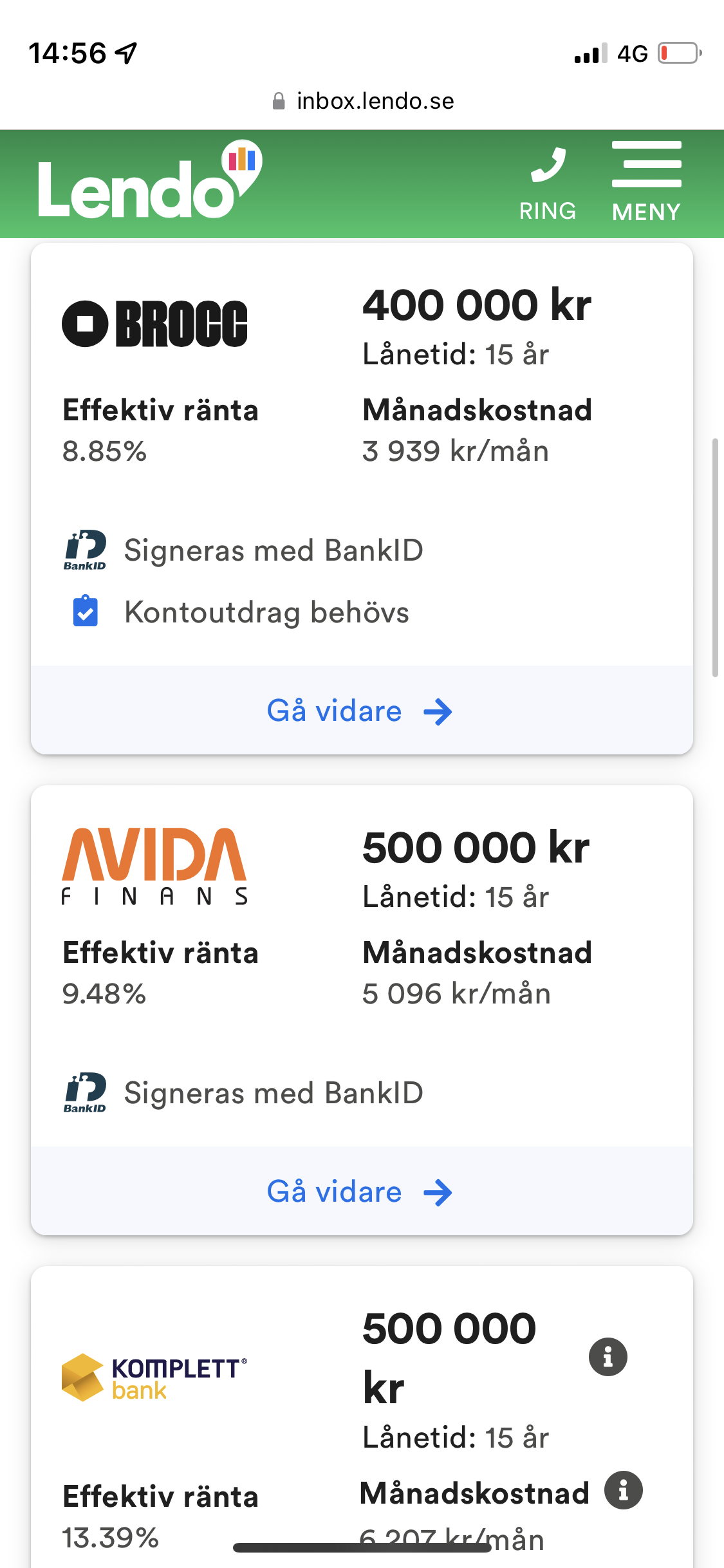Screen dimensions: 724x1568
Task: Click the Brocc lender logo
Action: point(154,324)
